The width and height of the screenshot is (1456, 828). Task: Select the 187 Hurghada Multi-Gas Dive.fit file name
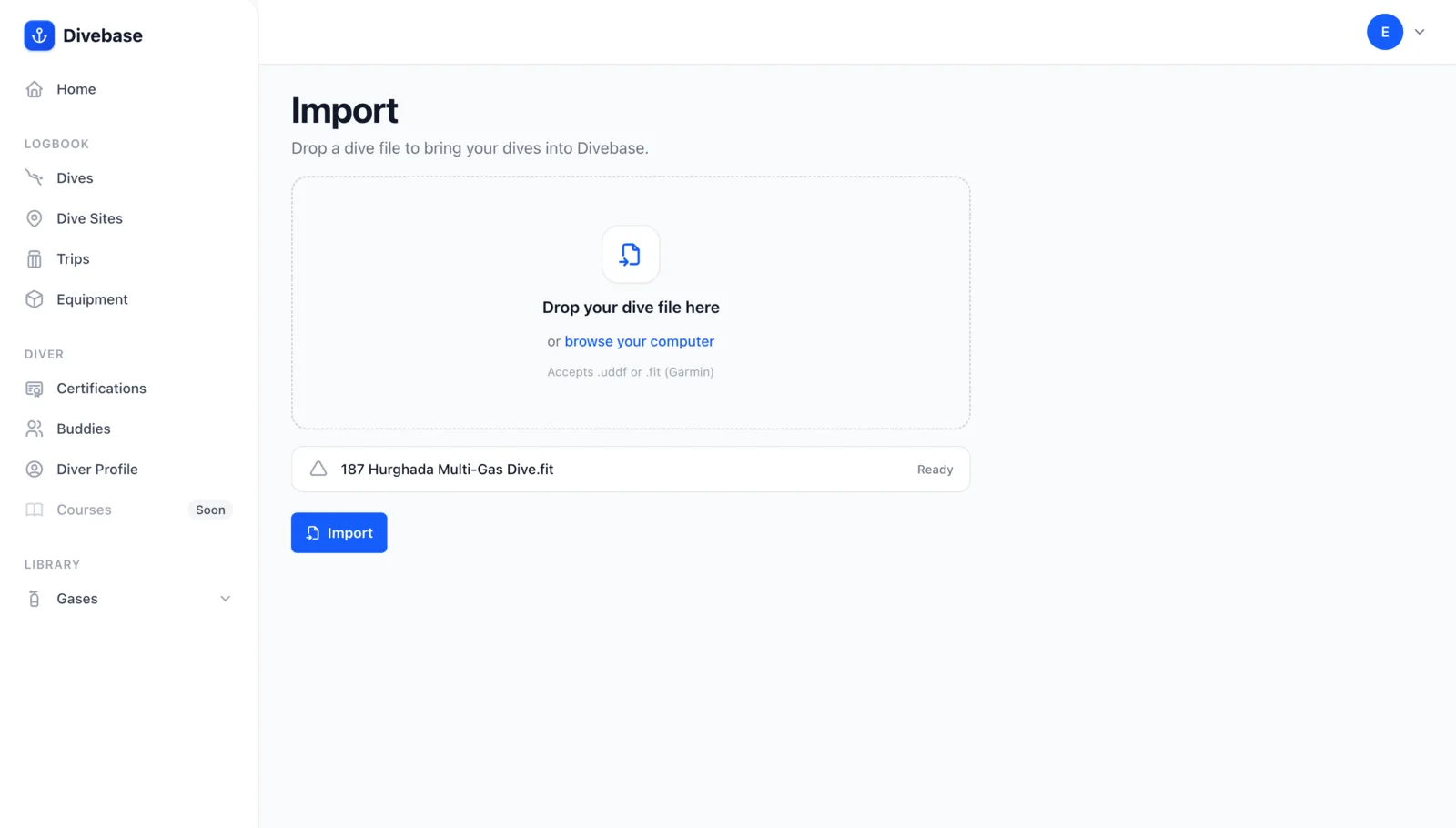[x=447, y=470]
